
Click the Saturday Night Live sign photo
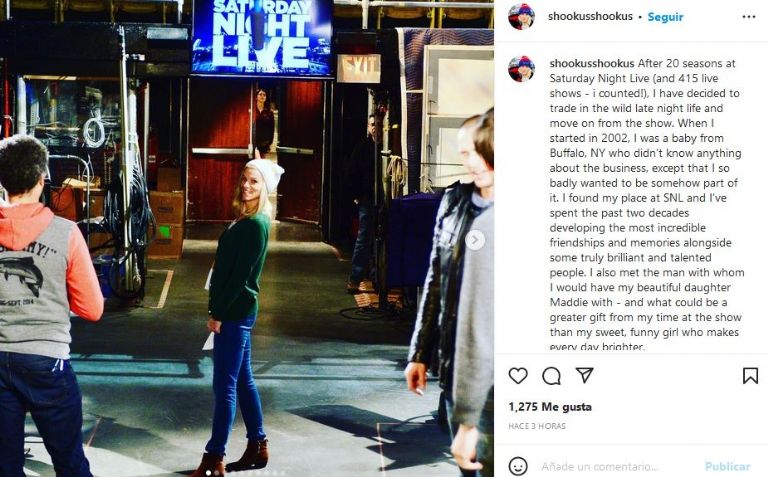tap(263, 37)
